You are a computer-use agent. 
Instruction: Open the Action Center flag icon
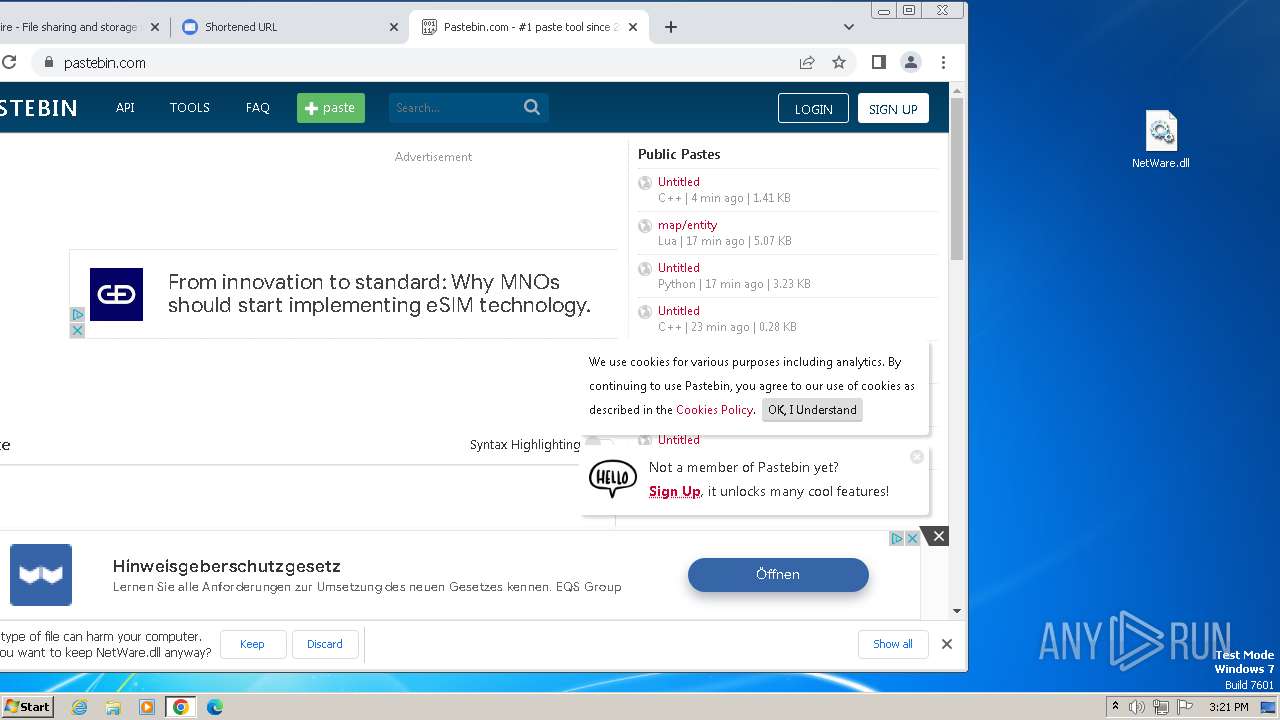point(1183,707)
